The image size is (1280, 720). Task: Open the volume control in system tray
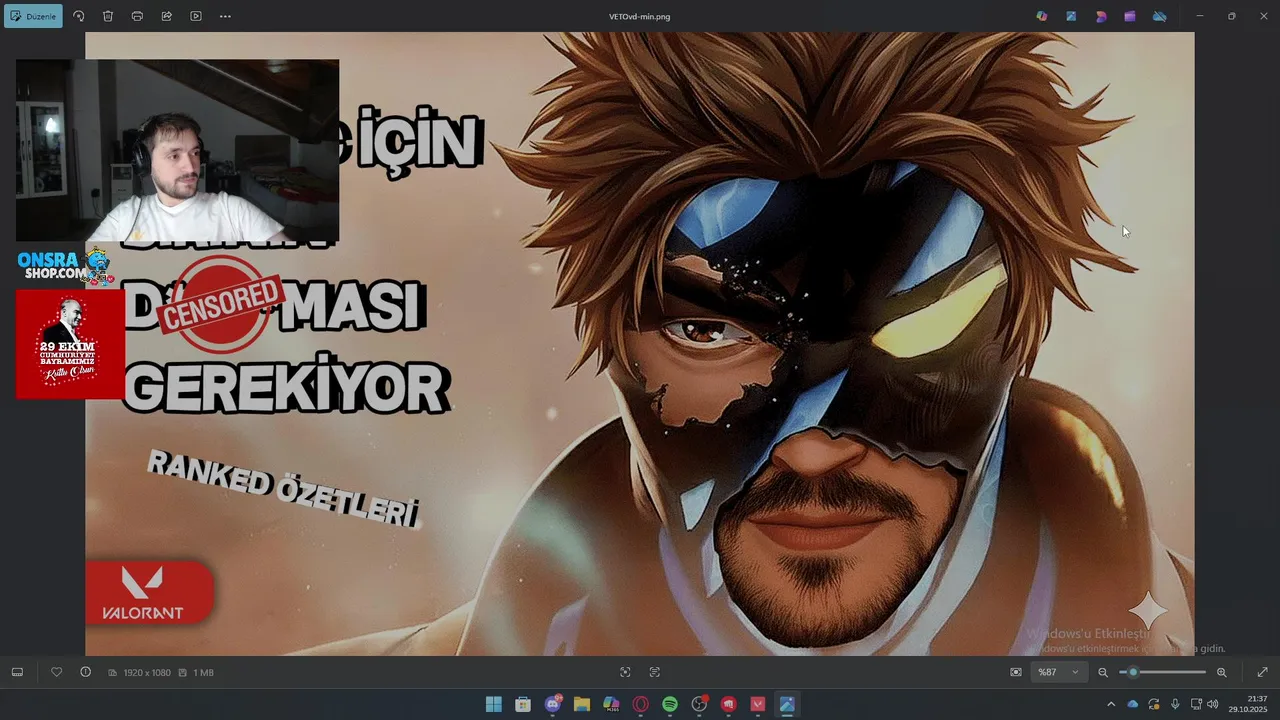[x=1212, y=704]
